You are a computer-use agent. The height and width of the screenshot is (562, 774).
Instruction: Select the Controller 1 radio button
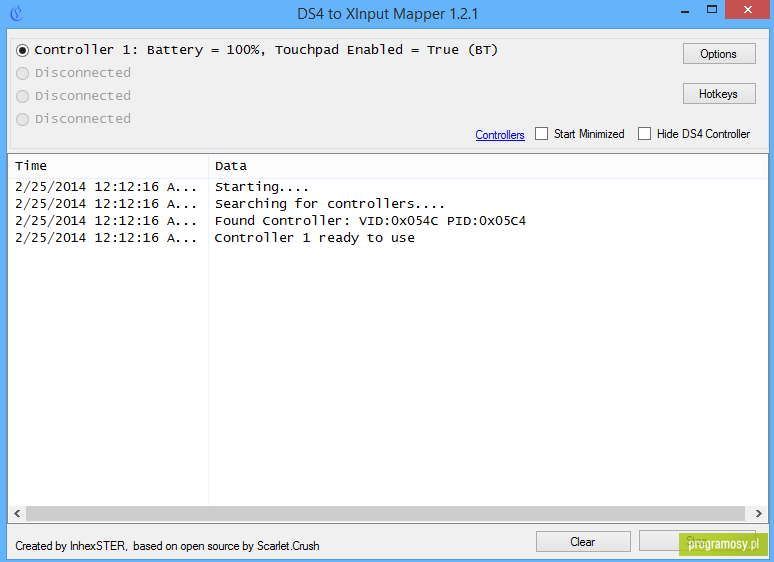coord(22,50)
